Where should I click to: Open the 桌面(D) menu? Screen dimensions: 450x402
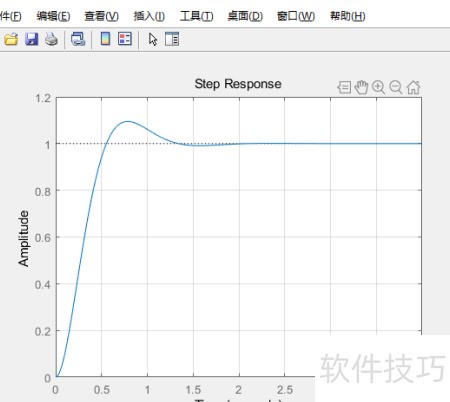click(245, 16)
